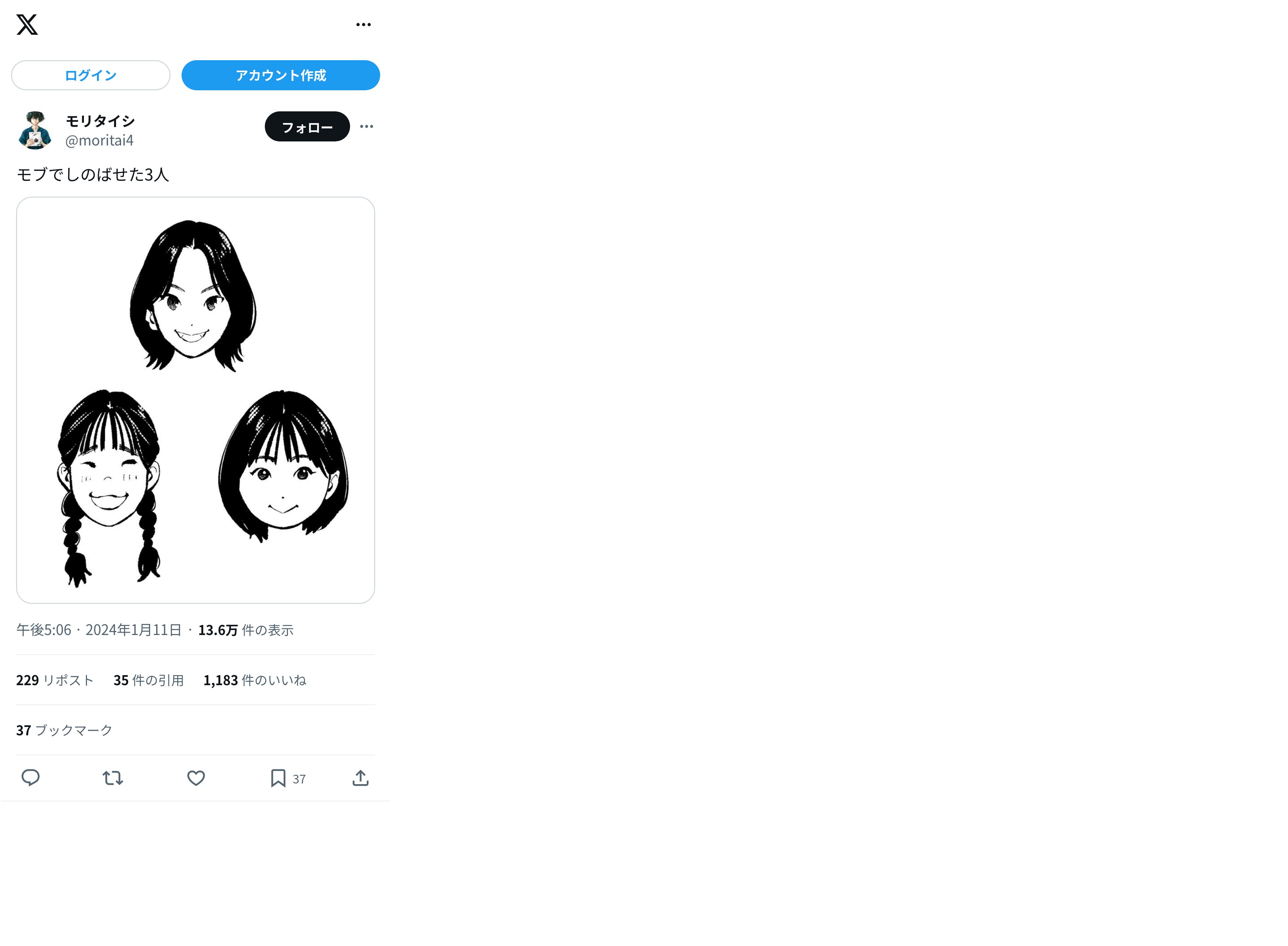1288x946 pixels.
Task: View the 229 リポスト list
Action: (55, 680)
